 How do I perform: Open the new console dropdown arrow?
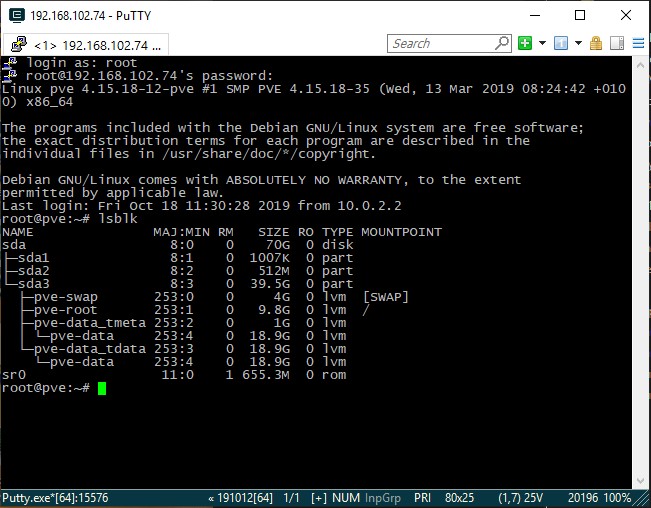pos(542,43)
